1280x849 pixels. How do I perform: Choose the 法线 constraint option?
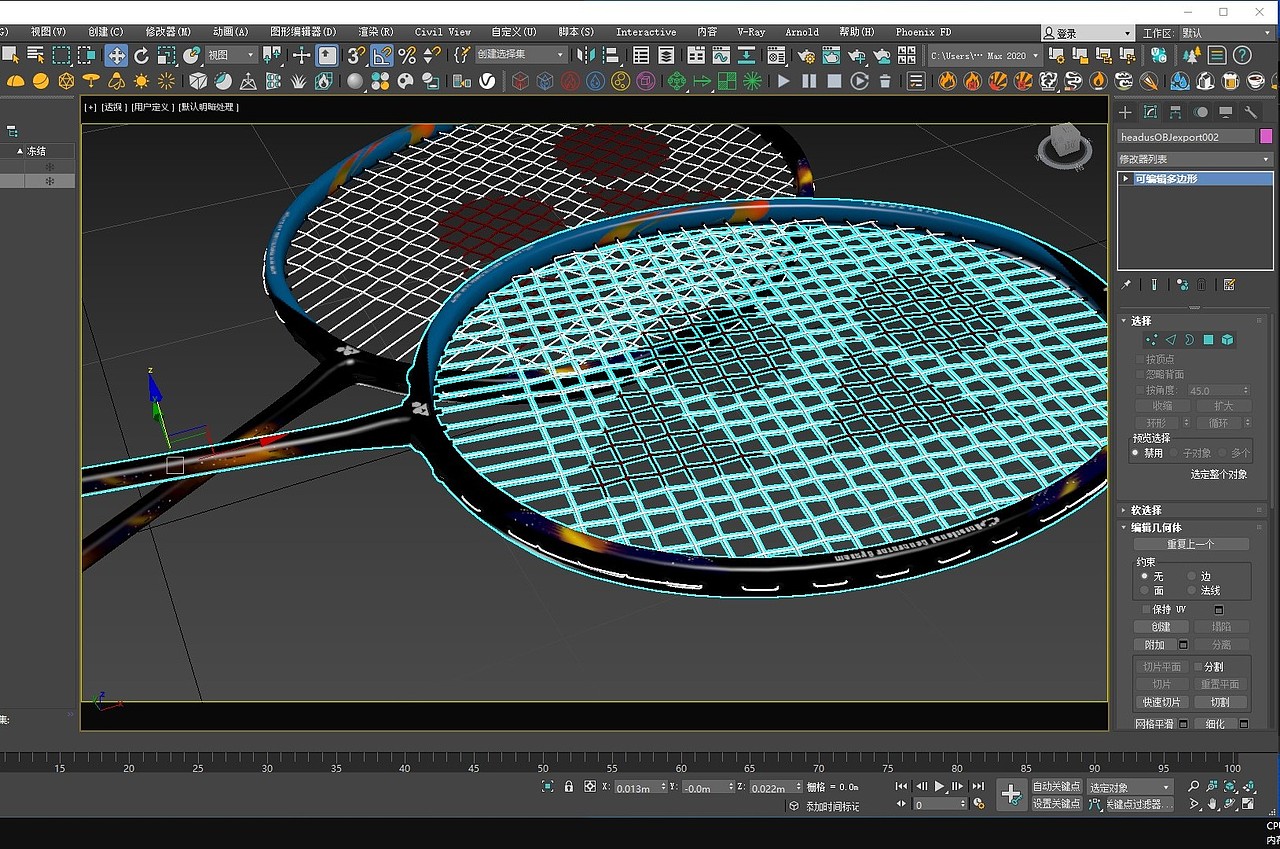[x=1191, y=591]
